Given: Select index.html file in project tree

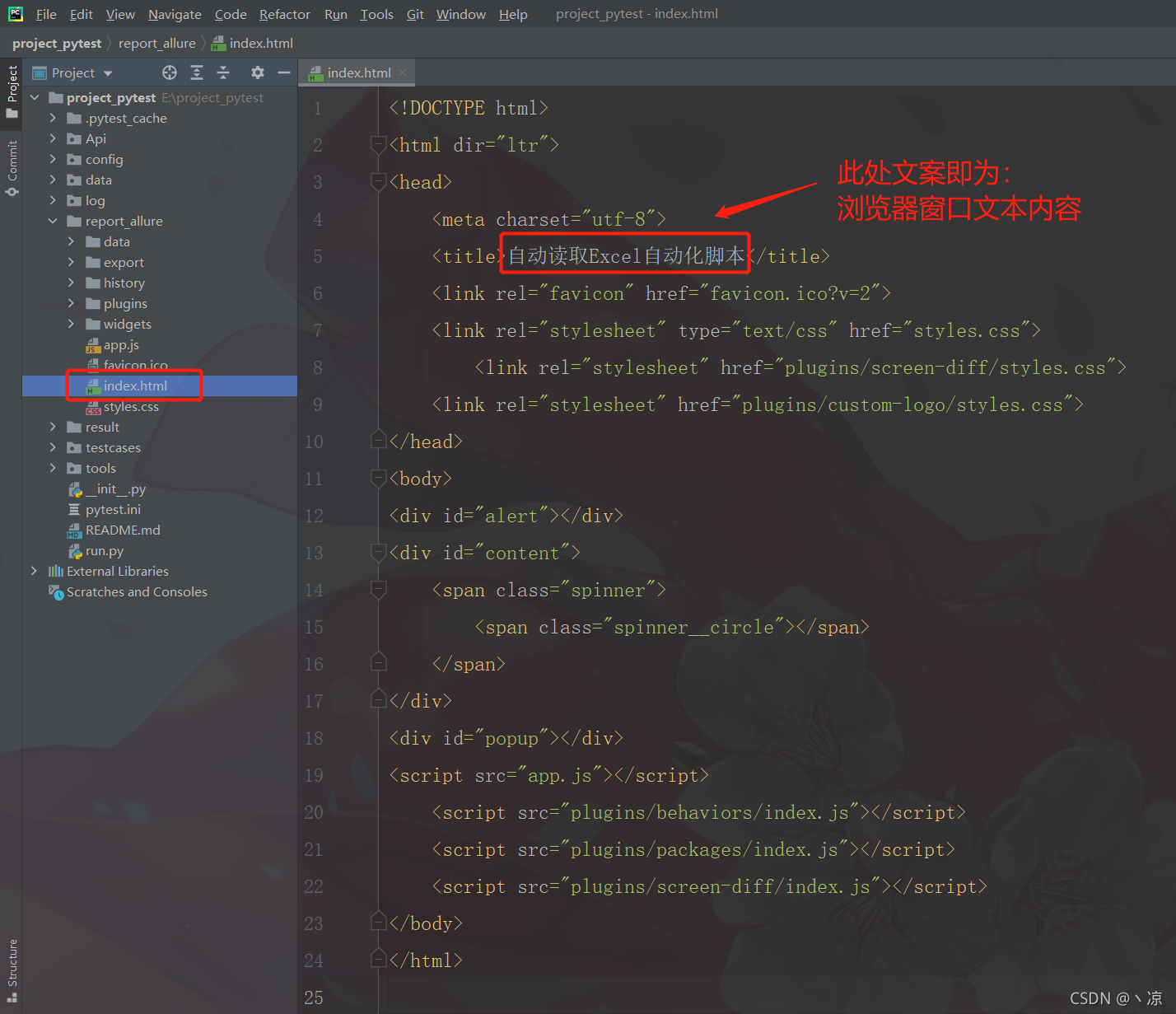Looking at the screenshot, I should point(160,386).
